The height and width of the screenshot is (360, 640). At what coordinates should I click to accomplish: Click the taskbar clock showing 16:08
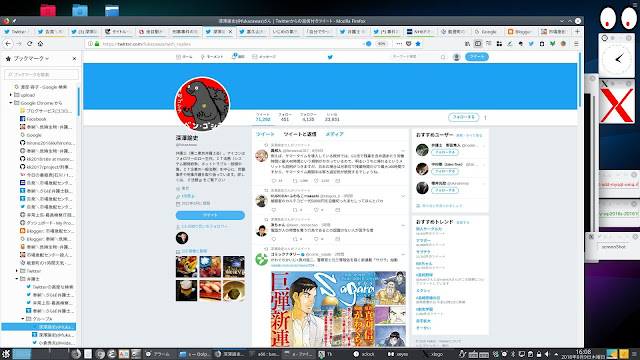click(583, 354)
